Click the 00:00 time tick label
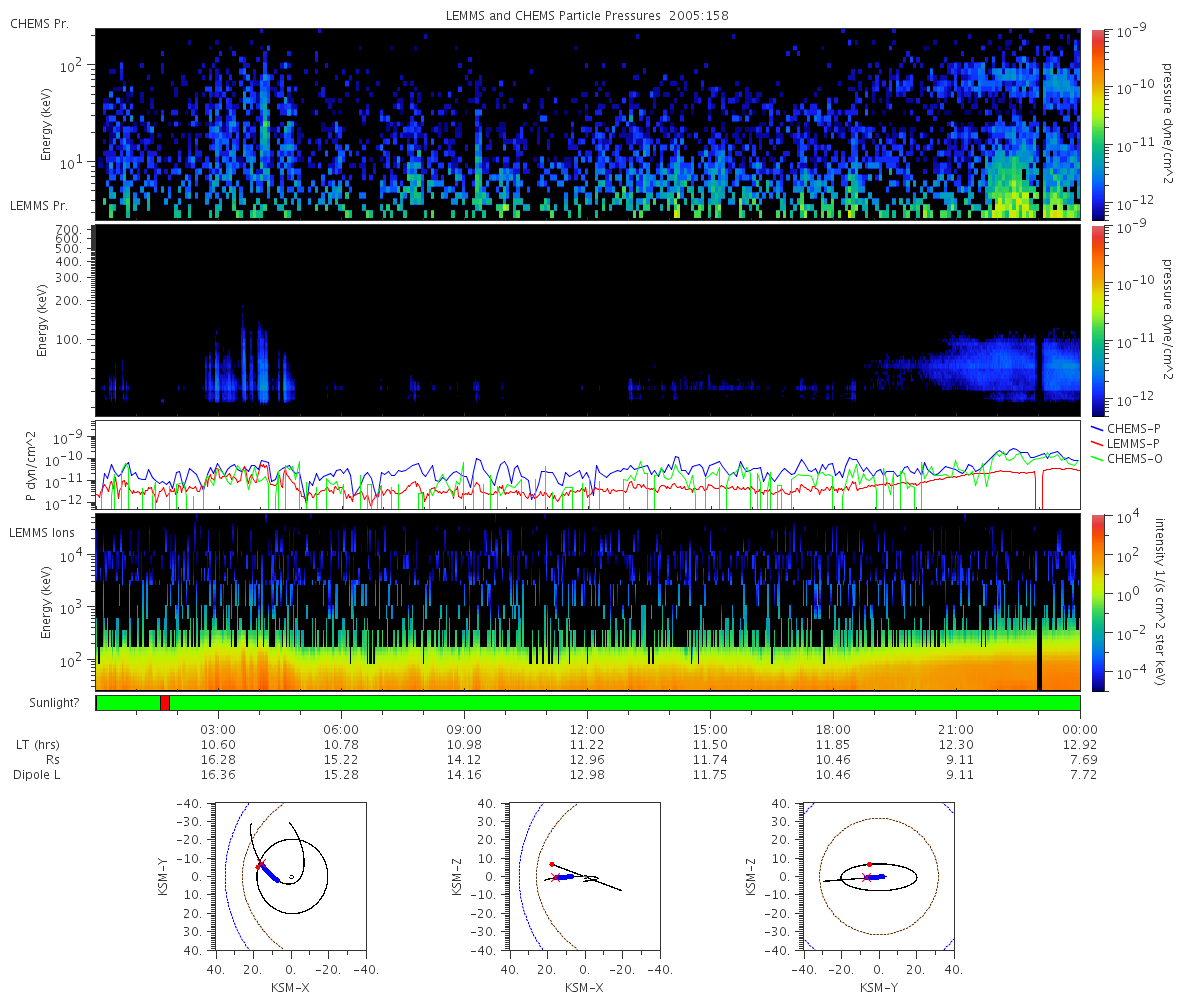This screenshot has height=1000, width=1200. (1080, 729)
